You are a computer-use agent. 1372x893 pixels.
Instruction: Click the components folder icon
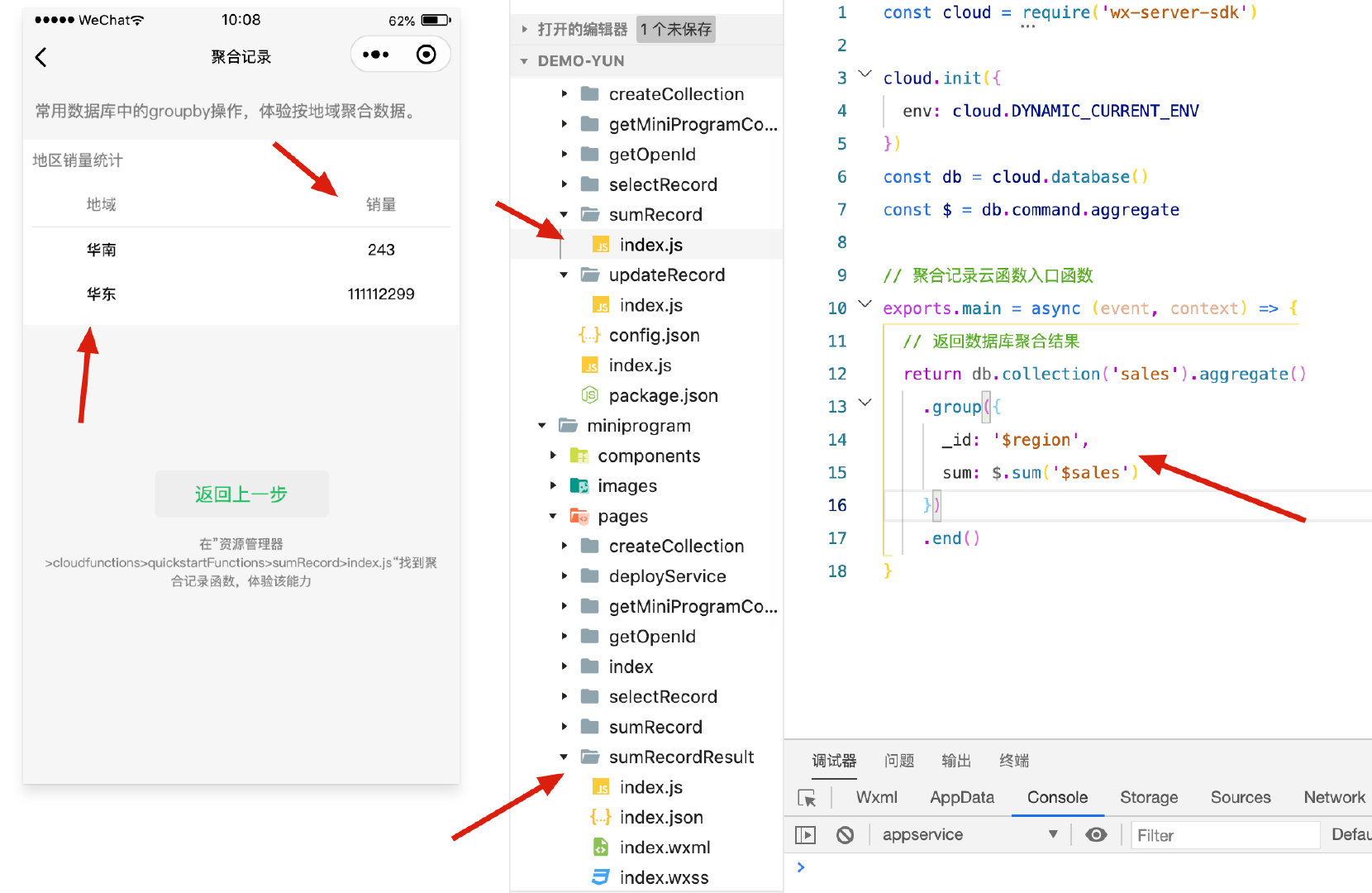pyautogui.click(x=579, y=456)
